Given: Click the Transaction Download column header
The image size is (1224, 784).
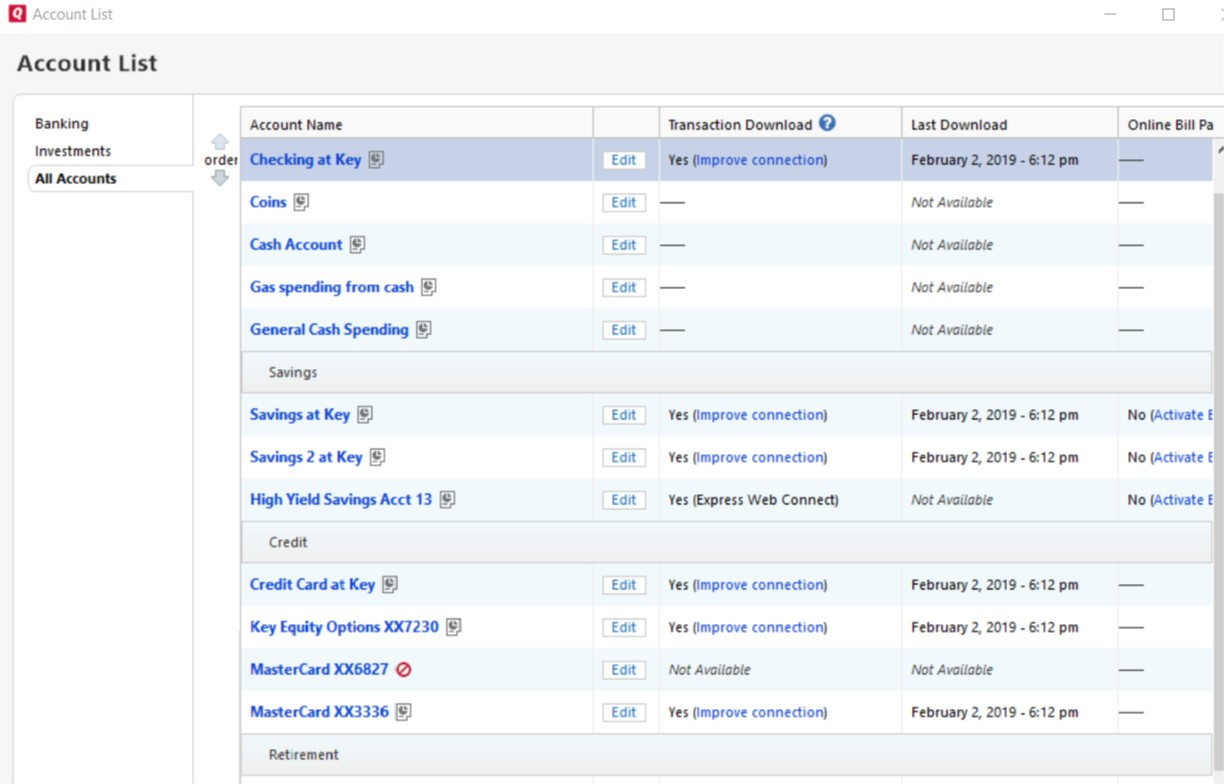Looking at the screenshot, I should pos(780,124).
